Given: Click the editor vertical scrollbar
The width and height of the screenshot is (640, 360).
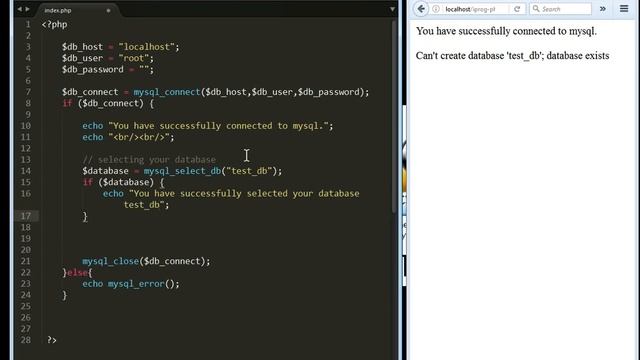Looking at the screenshot, I should pyautogui.click(x=393, y=116).
